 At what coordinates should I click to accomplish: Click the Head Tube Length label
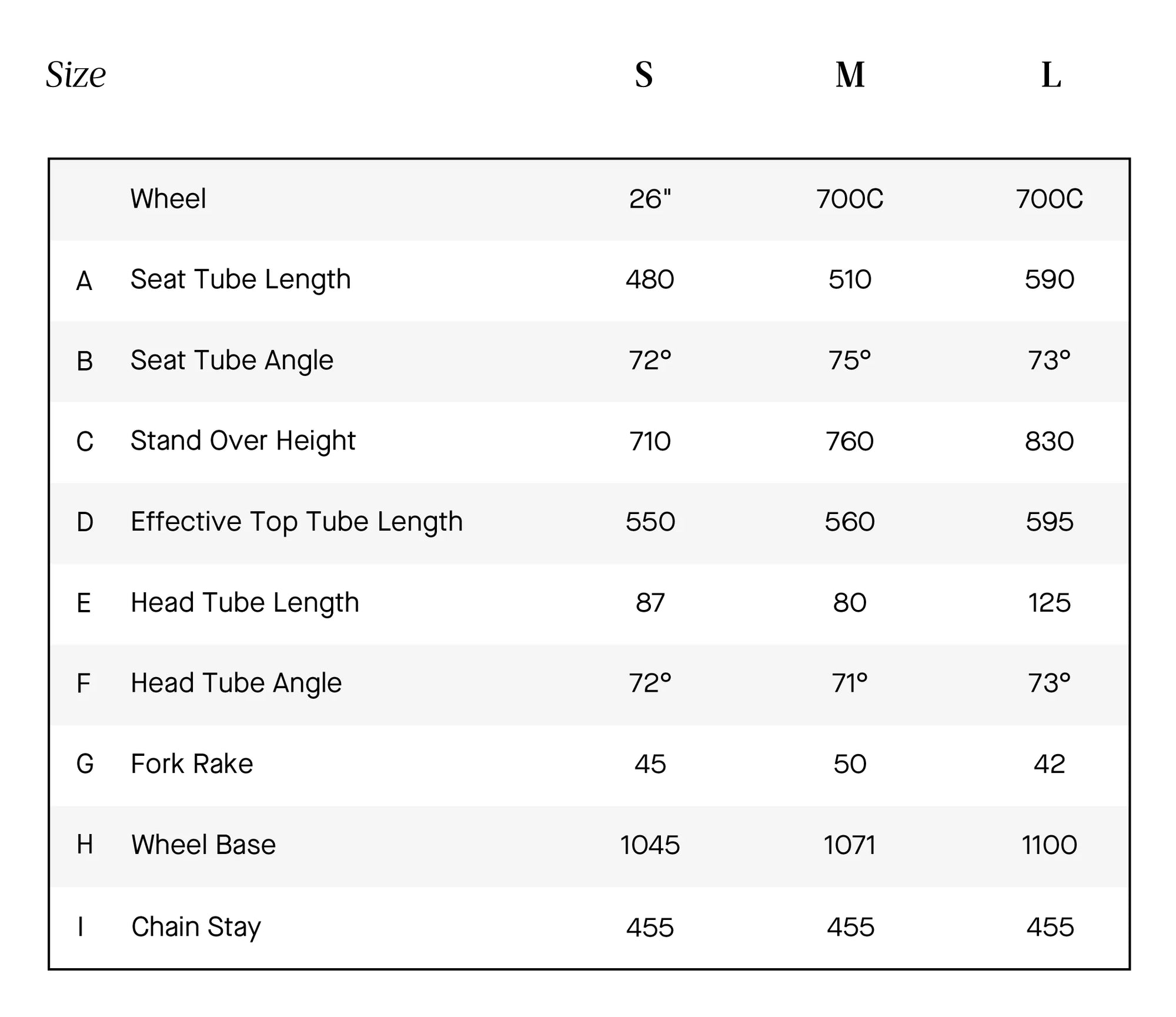point(245,603)
